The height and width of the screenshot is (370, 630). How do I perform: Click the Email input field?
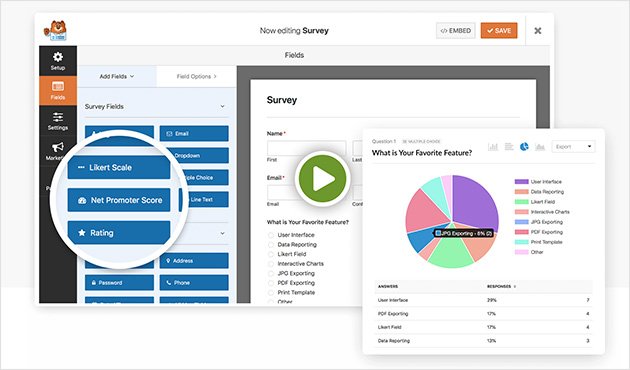pyautogui.click(x=283, y=193)
